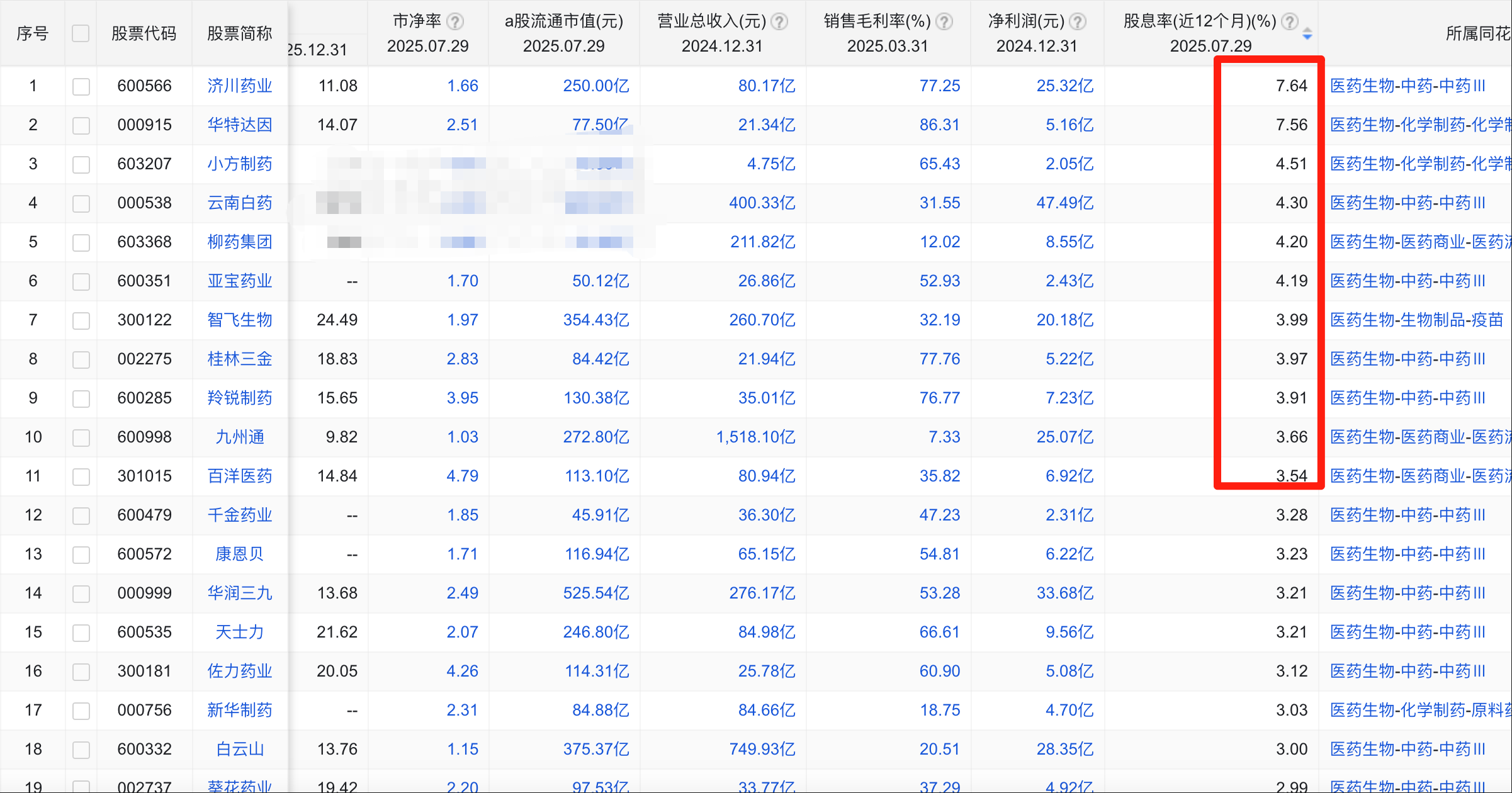Open stock link 智飞生物
Viewport: 1512px width, 793px height.
coord(240,320)
